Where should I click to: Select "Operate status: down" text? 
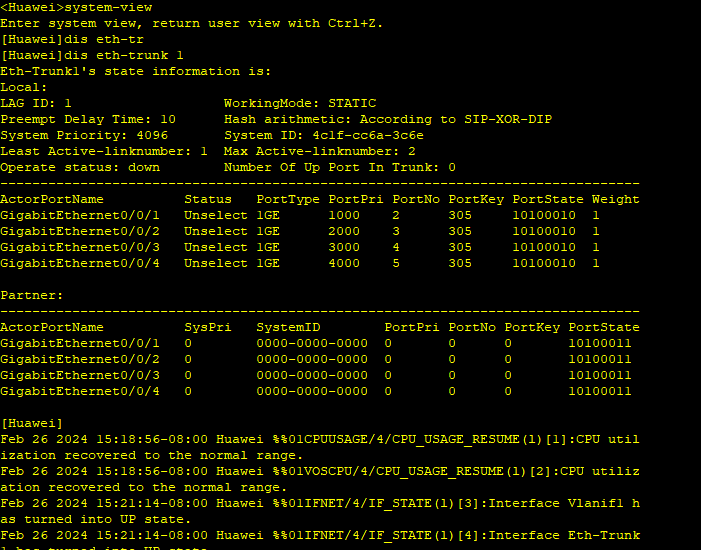80,168
